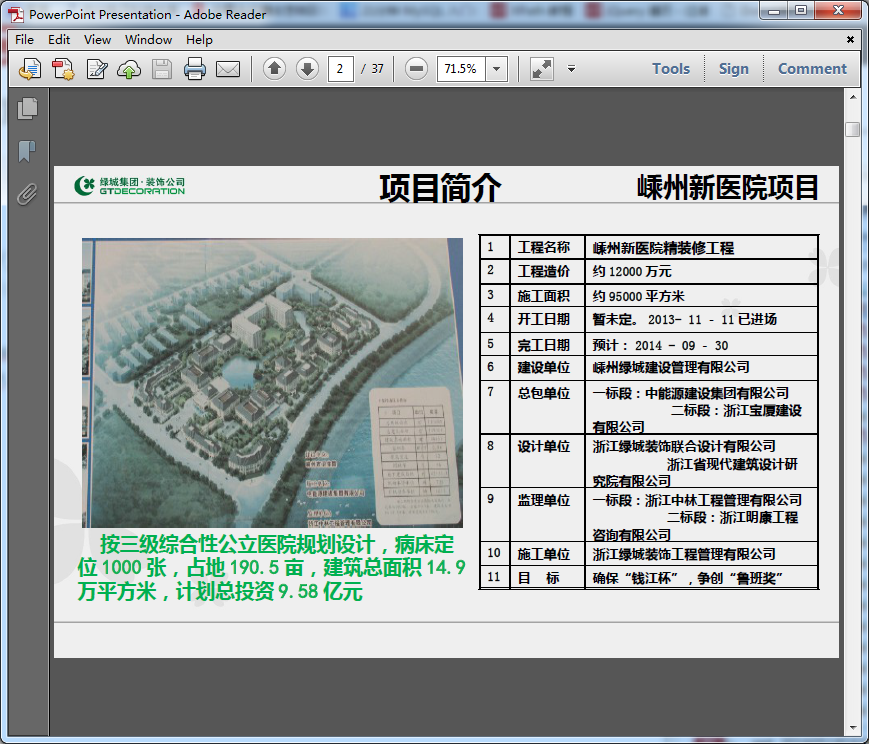Open the Tools pane
Viewport: 869px width, 744px height.
pos(671,69)
